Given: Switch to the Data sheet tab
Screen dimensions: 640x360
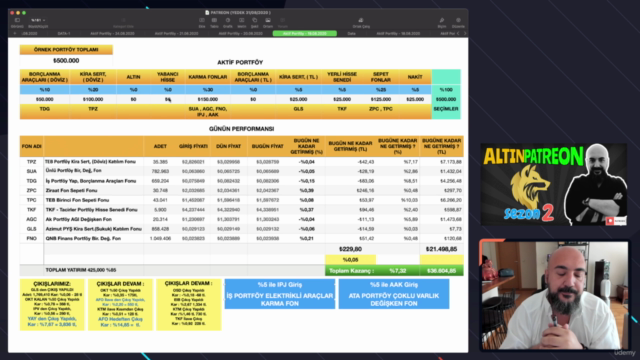Looking at the screenshot, I should (351, 33).
